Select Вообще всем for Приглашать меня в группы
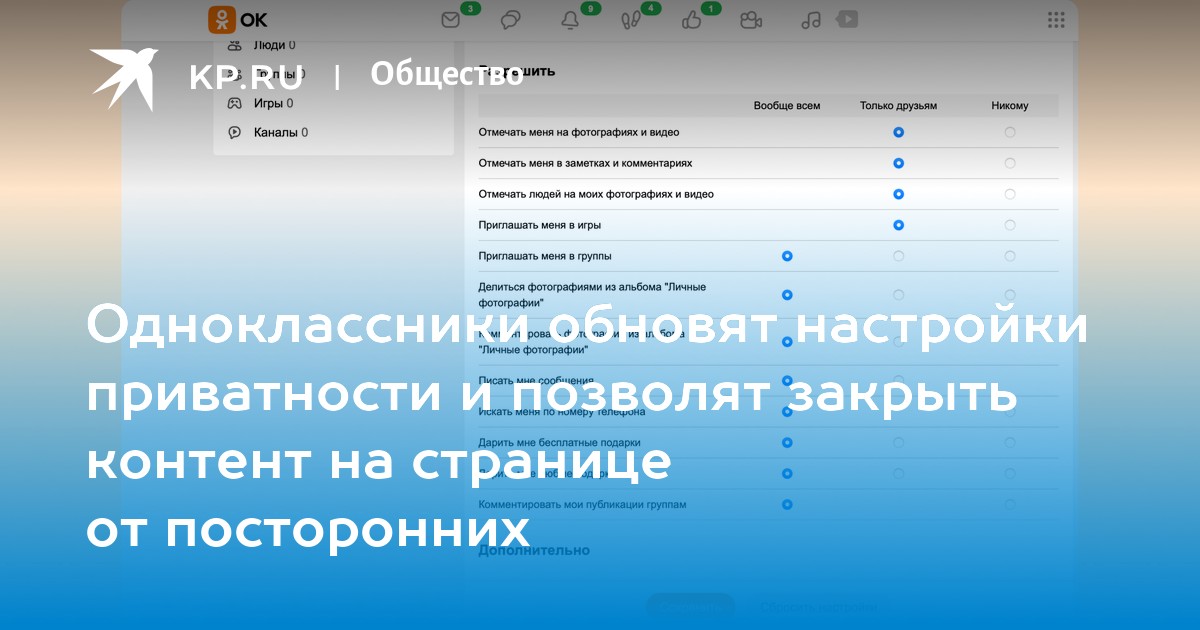This screenshot has height=630, width=1200. [787, 256]
